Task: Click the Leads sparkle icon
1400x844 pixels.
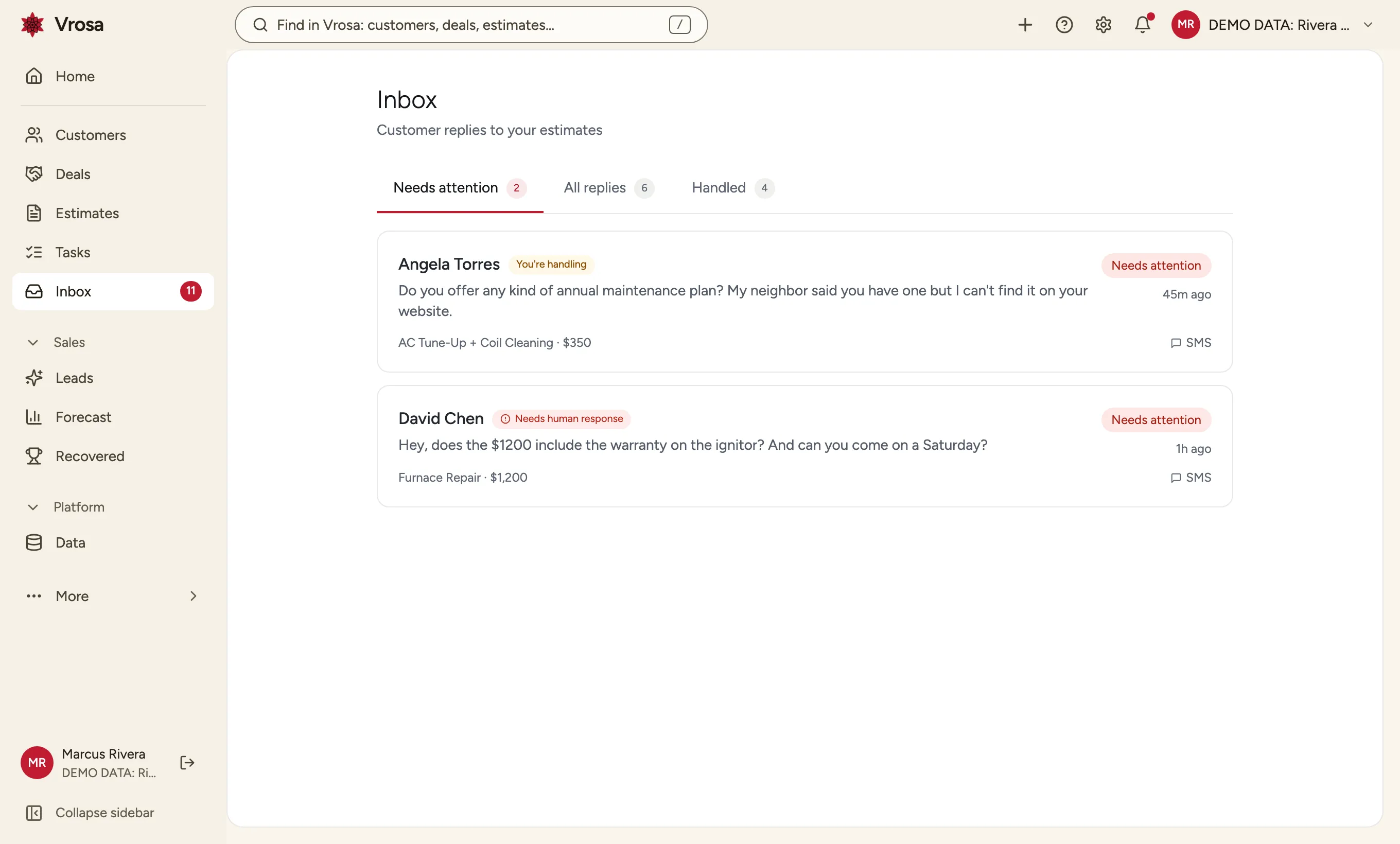Action: (34, 378)
